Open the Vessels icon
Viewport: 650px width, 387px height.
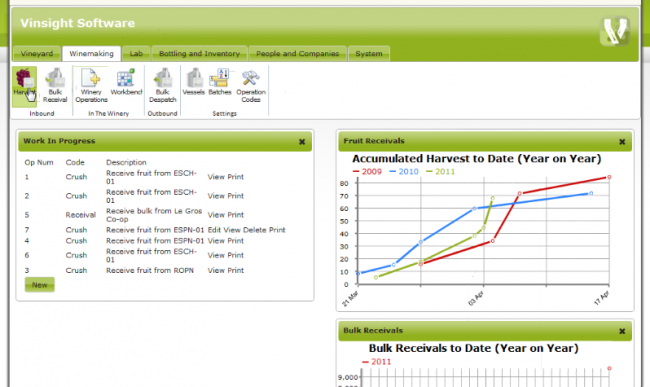pyautogui.click(x=194, y=82)
